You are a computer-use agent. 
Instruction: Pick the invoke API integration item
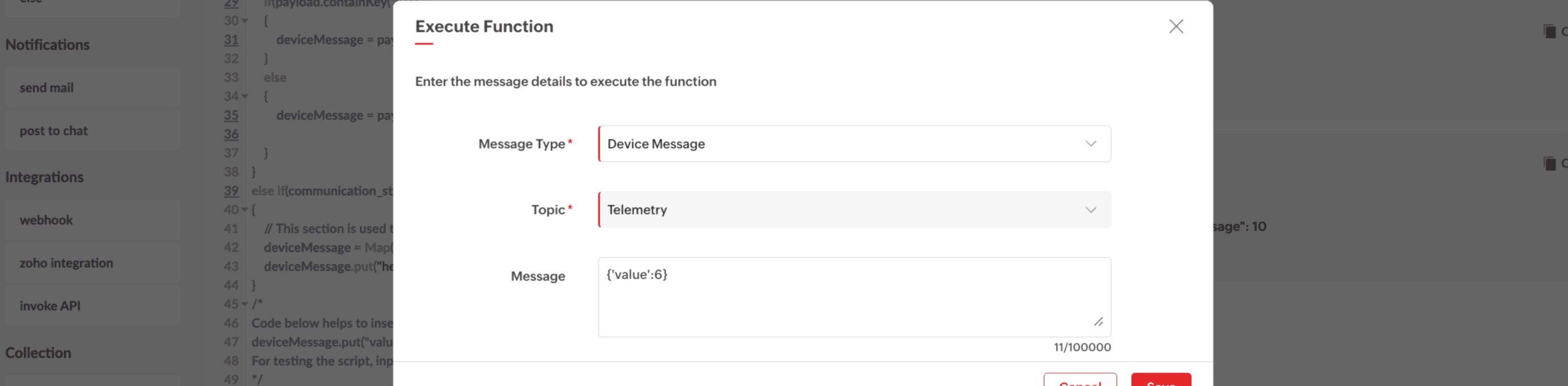pyautogui.click(x=50, y=306)
